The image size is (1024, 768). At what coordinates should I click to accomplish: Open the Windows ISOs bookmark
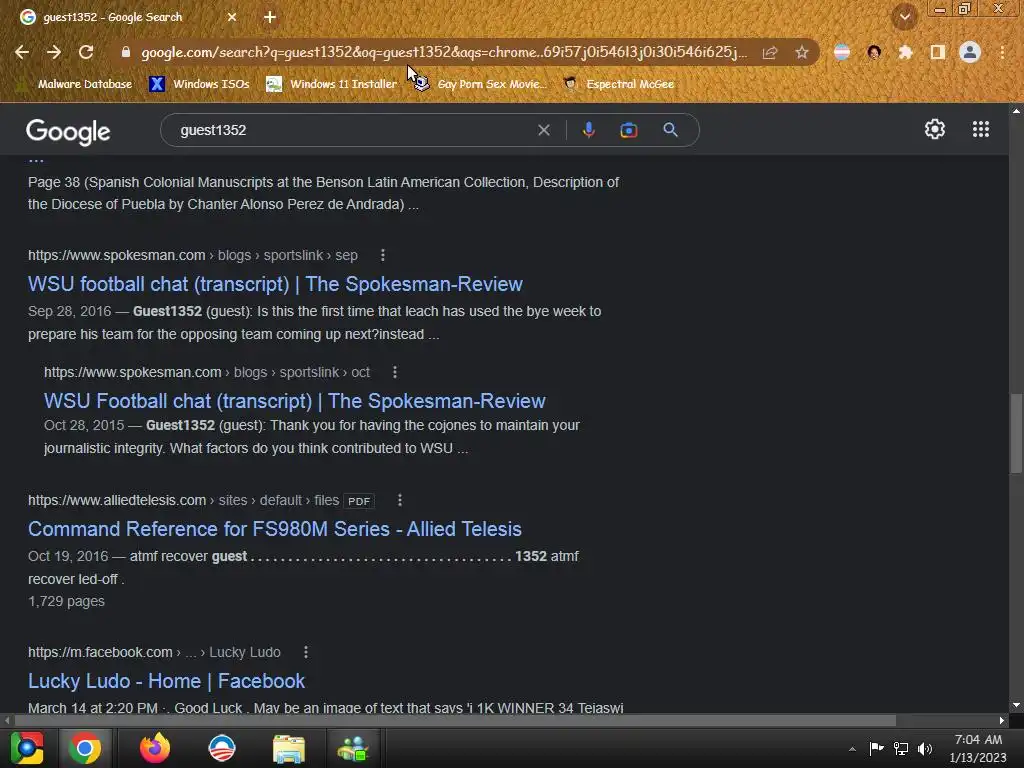[199, 84]
